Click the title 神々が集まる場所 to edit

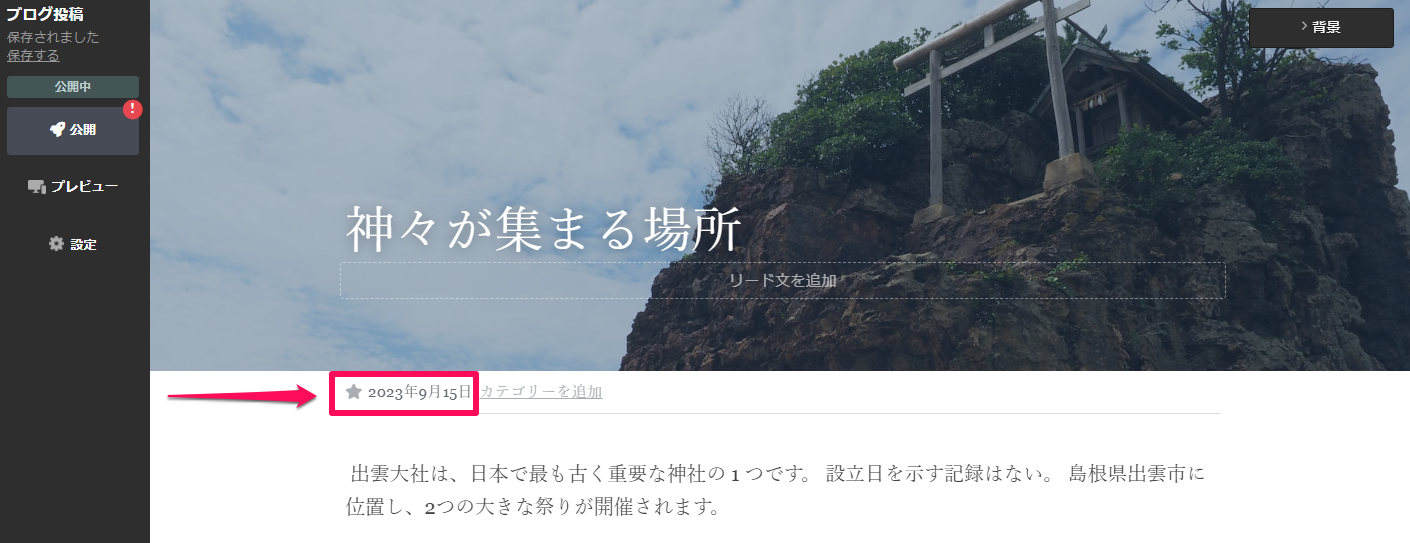tap(544, 230)
